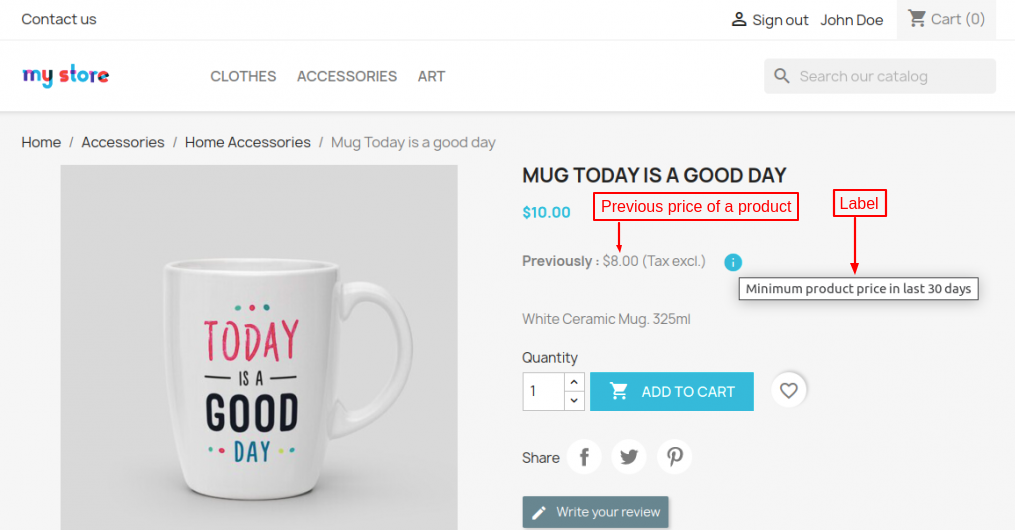This screenshot has width=1015, height=530.
Task: Click the my store logo
Action: pyautogui.click(x=66, y=76)
